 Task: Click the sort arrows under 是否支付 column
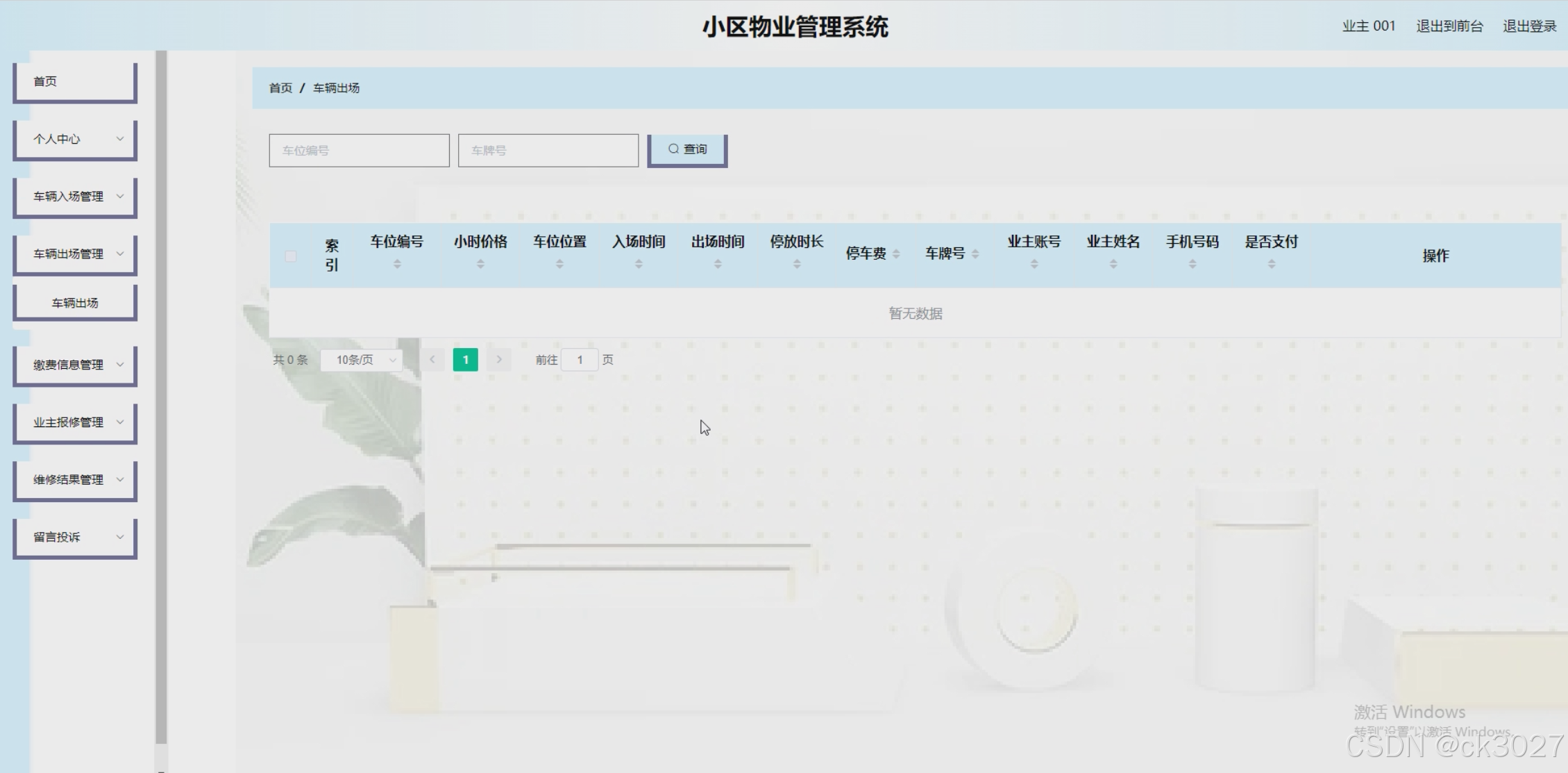tap(1271, 264)
